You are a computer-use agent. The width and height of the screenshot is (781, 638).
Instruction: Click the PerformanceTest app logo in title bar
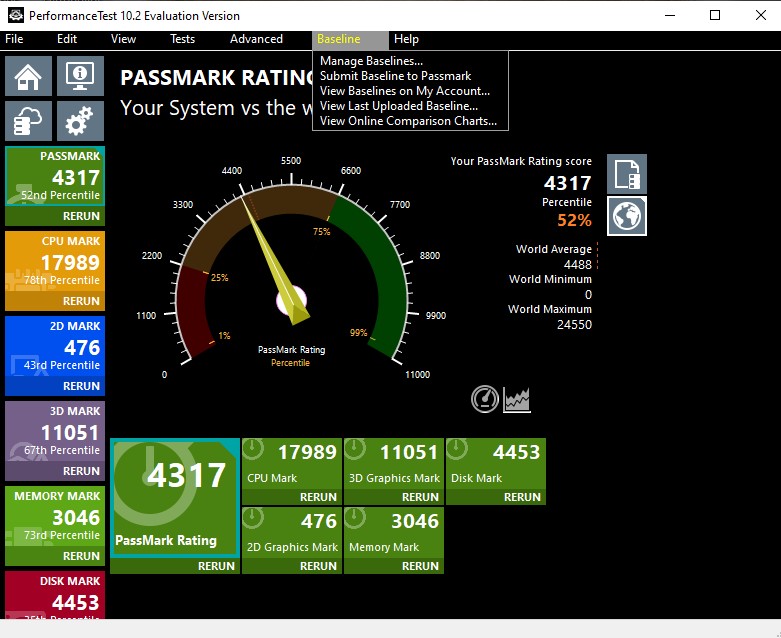coord(15,15)
